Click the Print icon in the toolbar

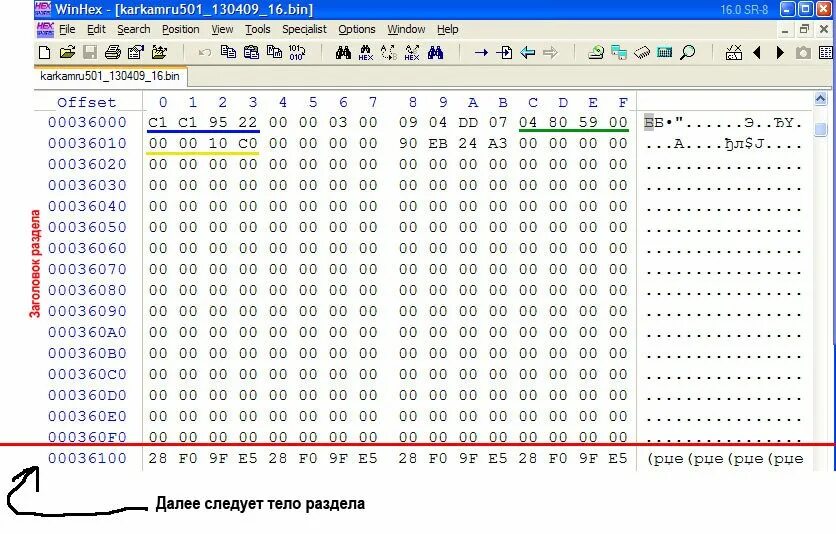coord(112,52)
